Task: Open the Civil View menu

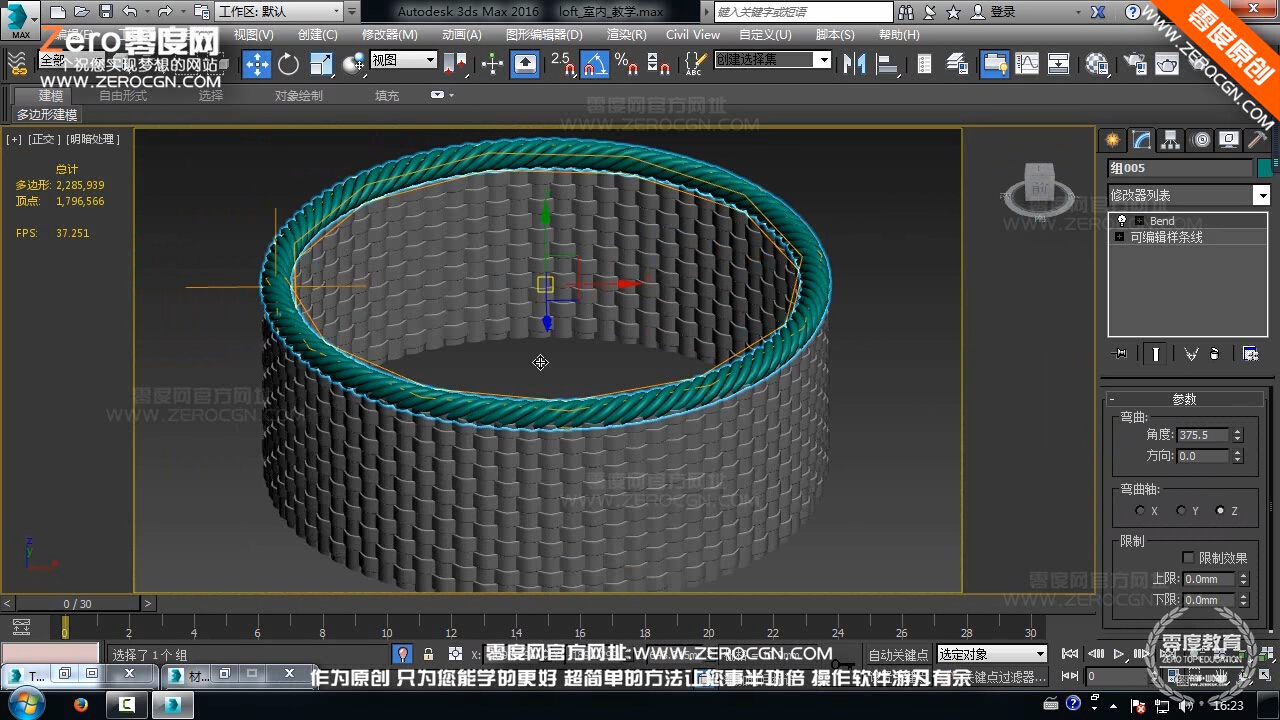Action: pos(693,34)
